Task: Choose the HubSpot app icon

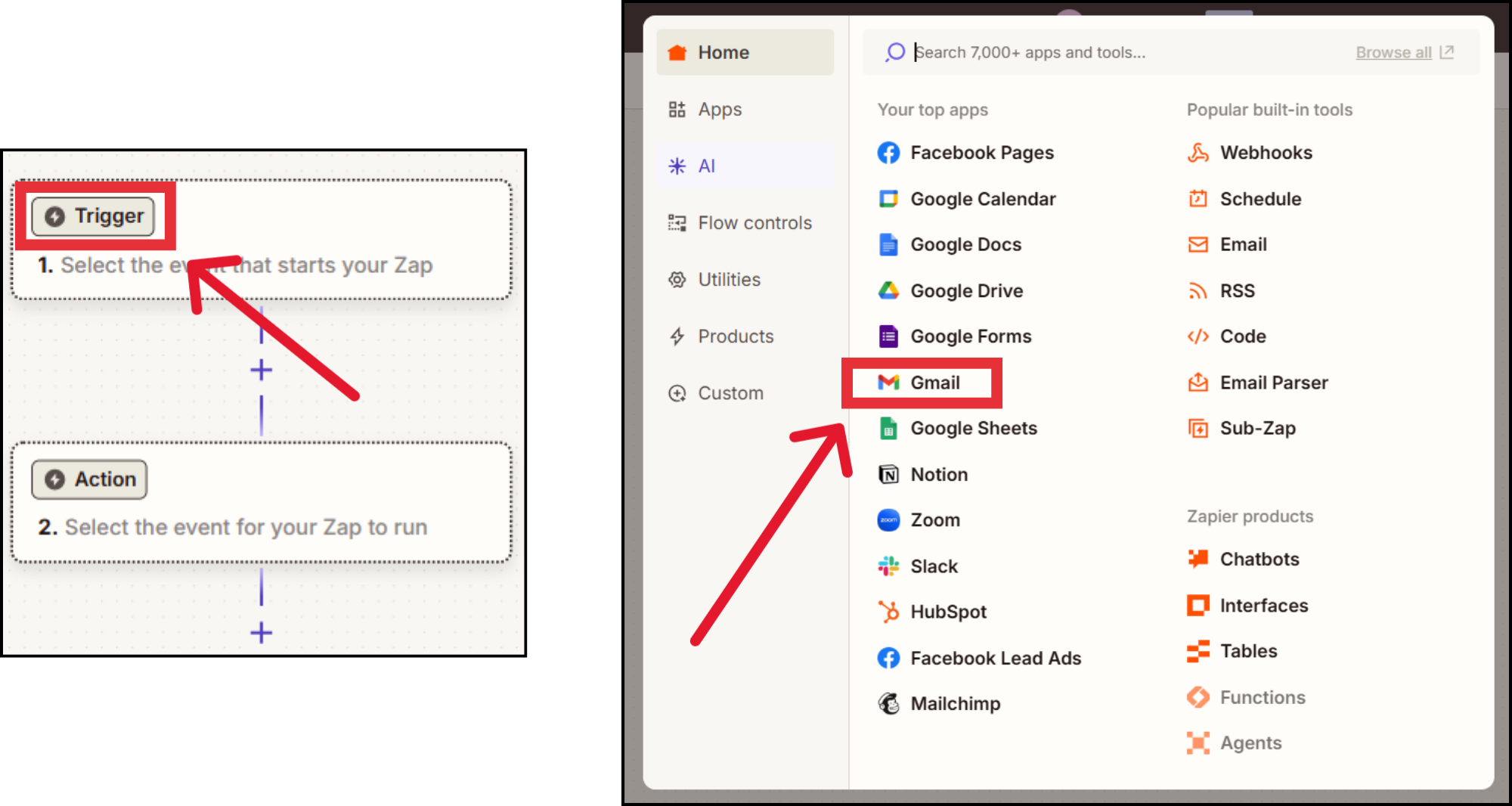Action: pyautogui.click(x=888, y=612)
